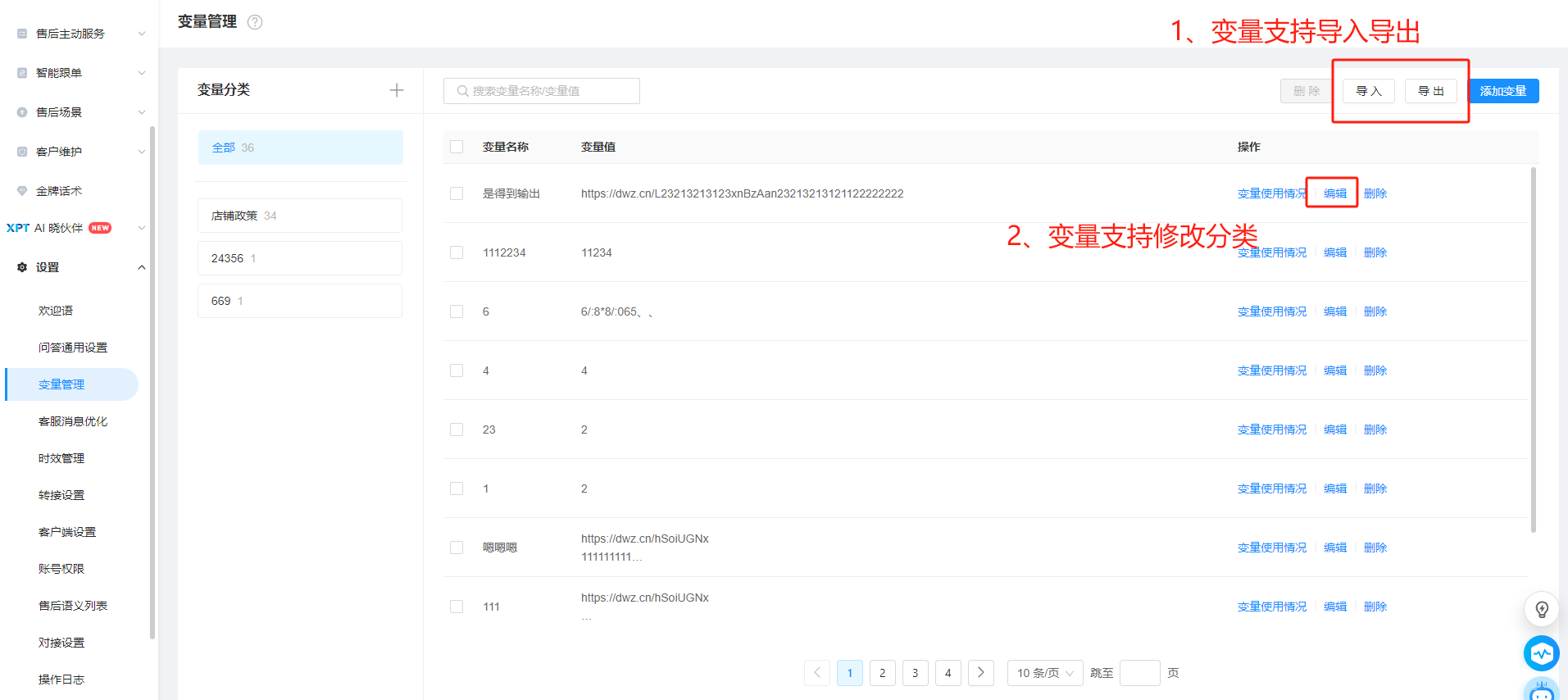Click the 智能跟单 sidebar icon
This screenshot has width=1568, height=700.
click(x=22, y=73)
